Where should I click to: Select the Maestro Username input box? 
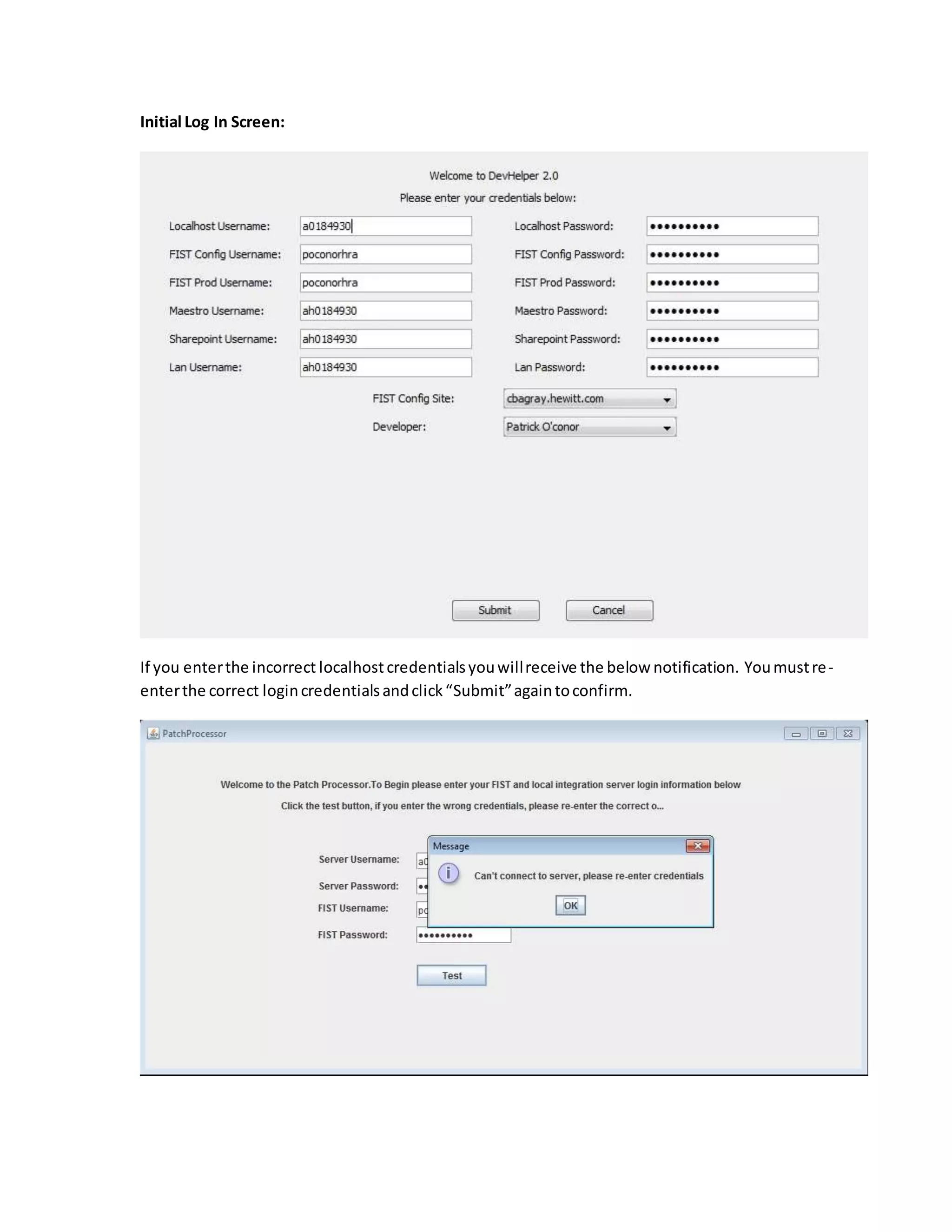pyautogui.click(x=386, y=311)
